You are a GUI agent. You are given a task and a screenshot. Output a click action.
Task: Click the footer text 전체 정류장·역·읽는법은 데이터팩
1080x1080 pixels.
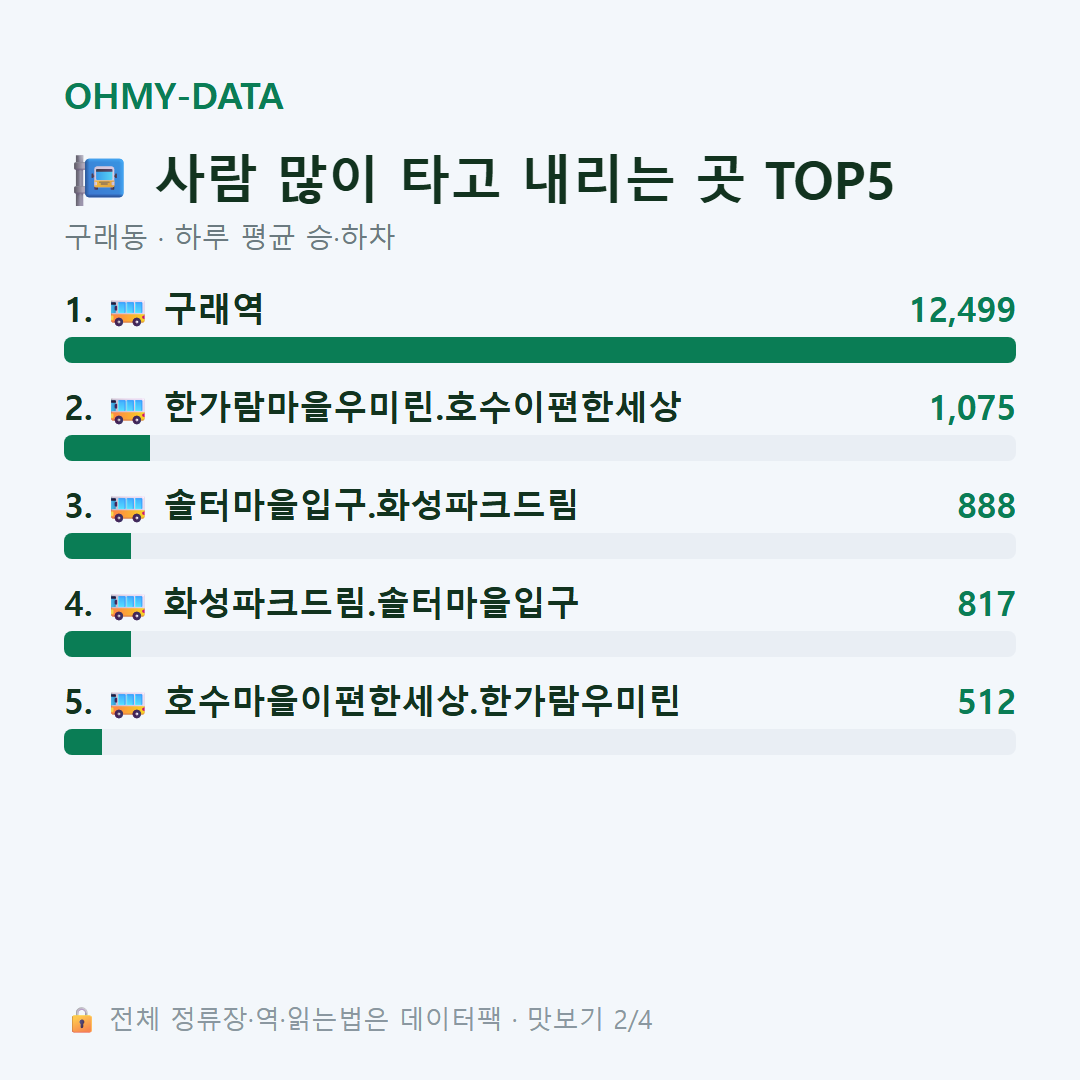point(306,1019)
